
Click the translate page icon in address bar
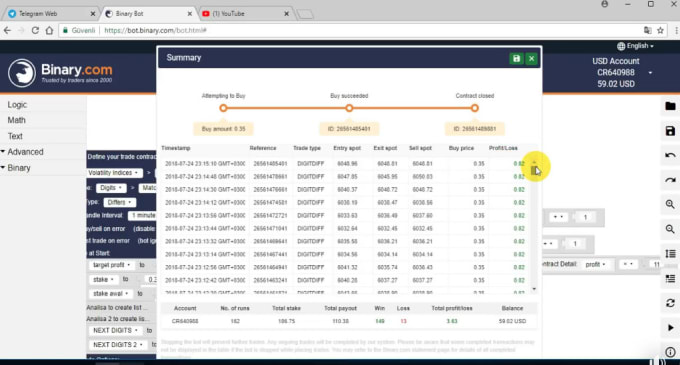coord(647,30)
